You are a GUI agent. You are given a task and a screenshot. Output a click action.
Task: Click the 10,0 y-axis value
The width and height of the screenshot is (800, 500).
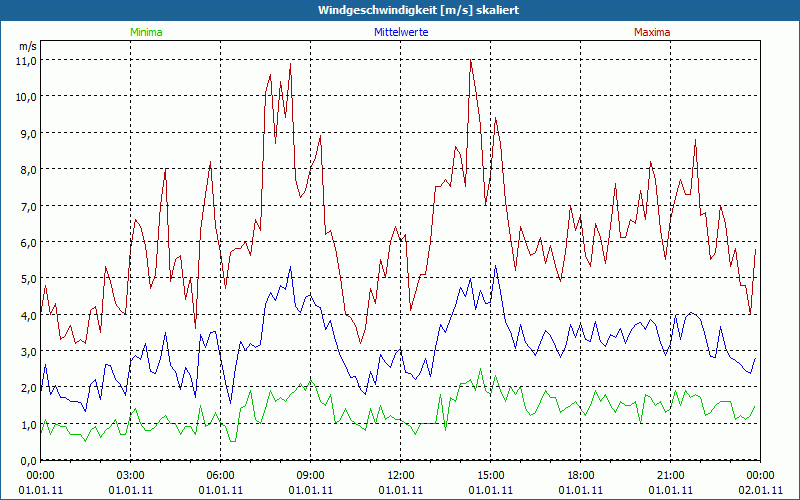point(28,97)
